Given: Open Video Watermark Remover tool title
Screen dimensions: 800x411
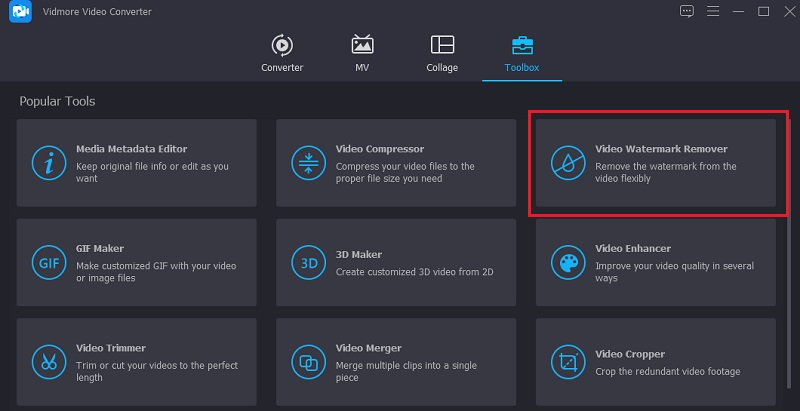Looking at the screenshot, I should pos(661,149).
